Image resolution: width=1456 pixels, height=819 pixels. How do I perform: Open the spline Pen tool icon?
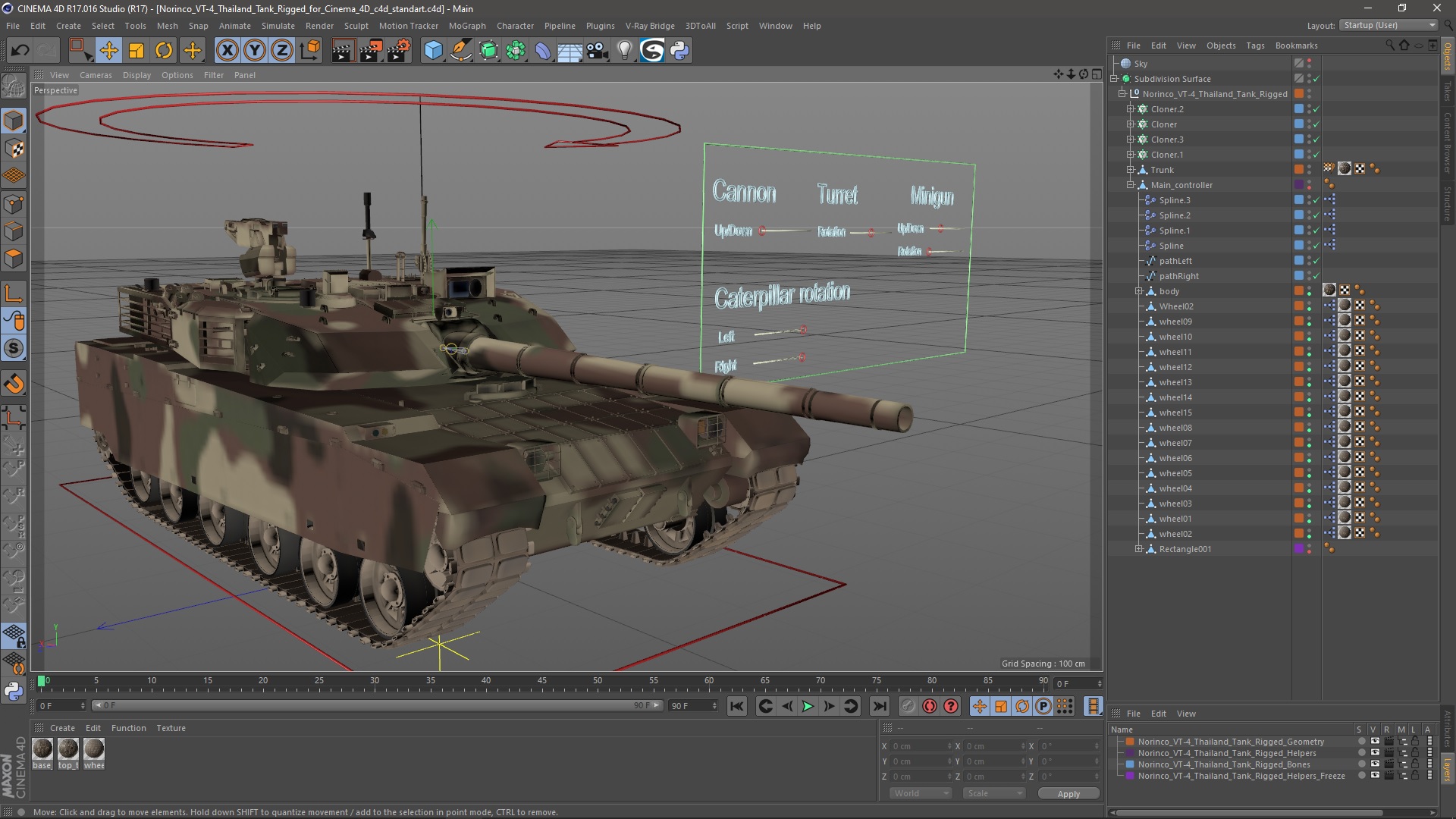pos(460,51)
